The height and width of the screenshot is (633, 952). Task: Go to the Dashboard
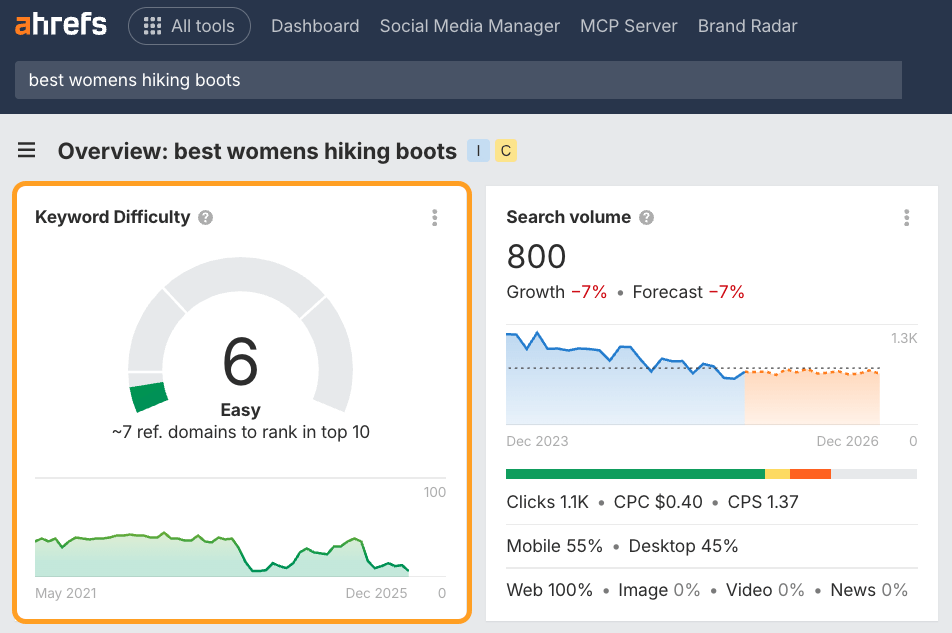tap(315, 26)
